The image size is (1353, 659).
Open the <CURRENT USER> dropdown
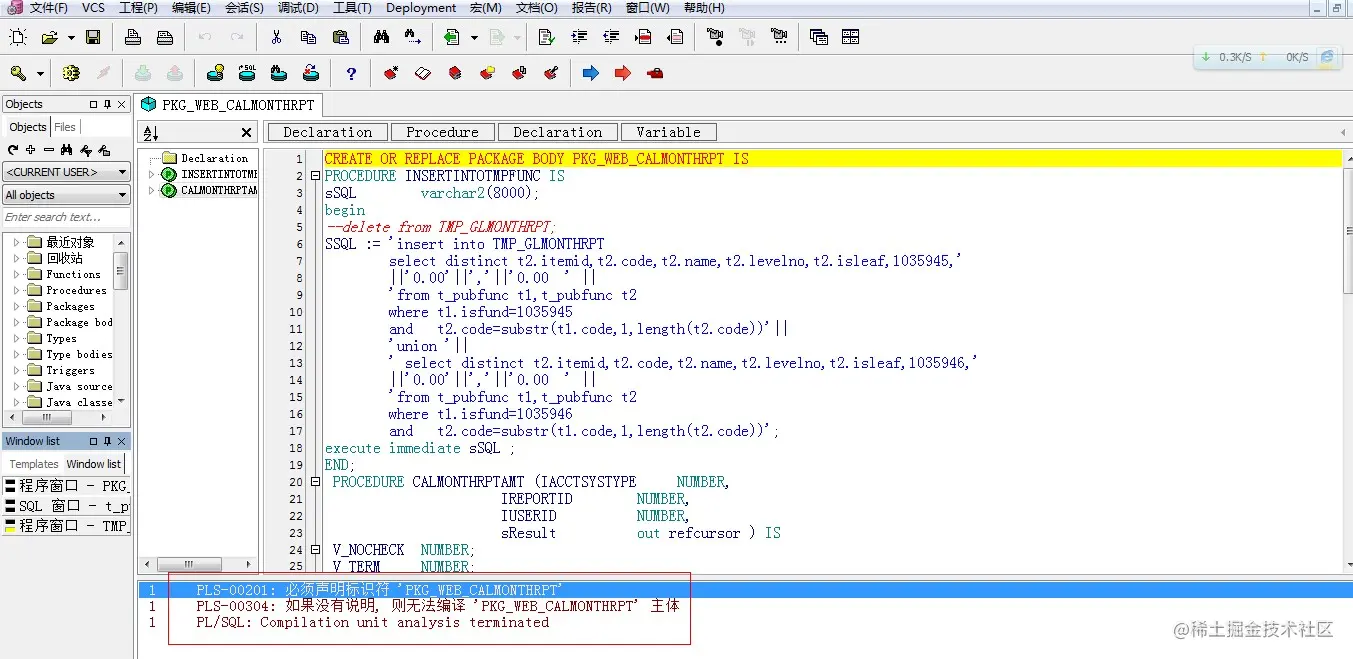[66, 171]
